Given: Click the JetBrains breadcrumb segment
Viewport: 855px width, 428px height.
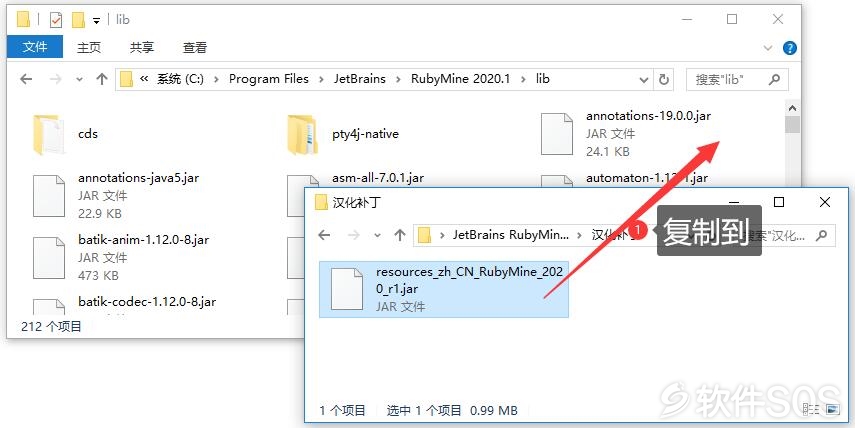Looking at the screenshot, I should 360,79.
